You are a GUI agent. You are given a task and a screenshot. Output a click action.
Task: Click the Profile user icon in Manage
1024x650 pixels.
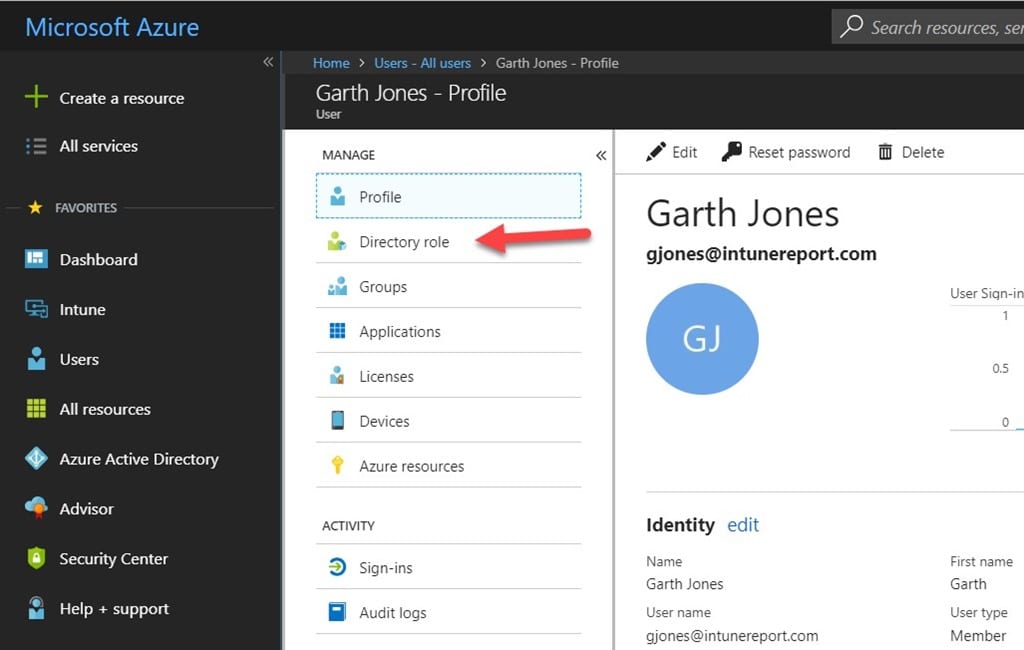click(337, 196)
